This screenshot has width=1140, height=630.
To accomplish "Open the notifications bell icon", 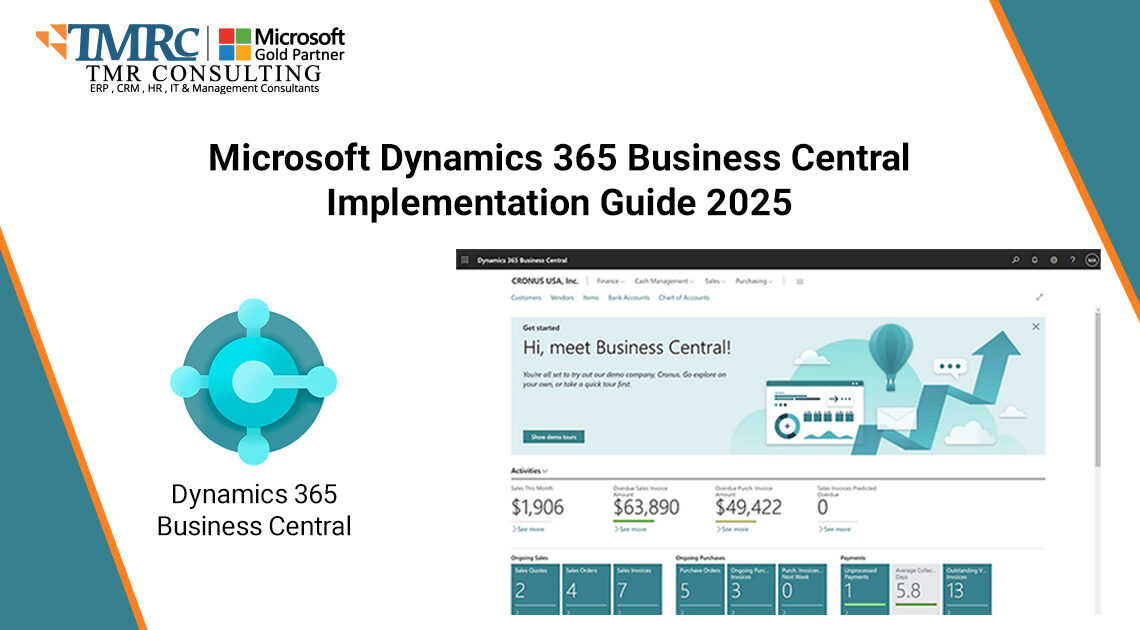I will point(1035,259).
